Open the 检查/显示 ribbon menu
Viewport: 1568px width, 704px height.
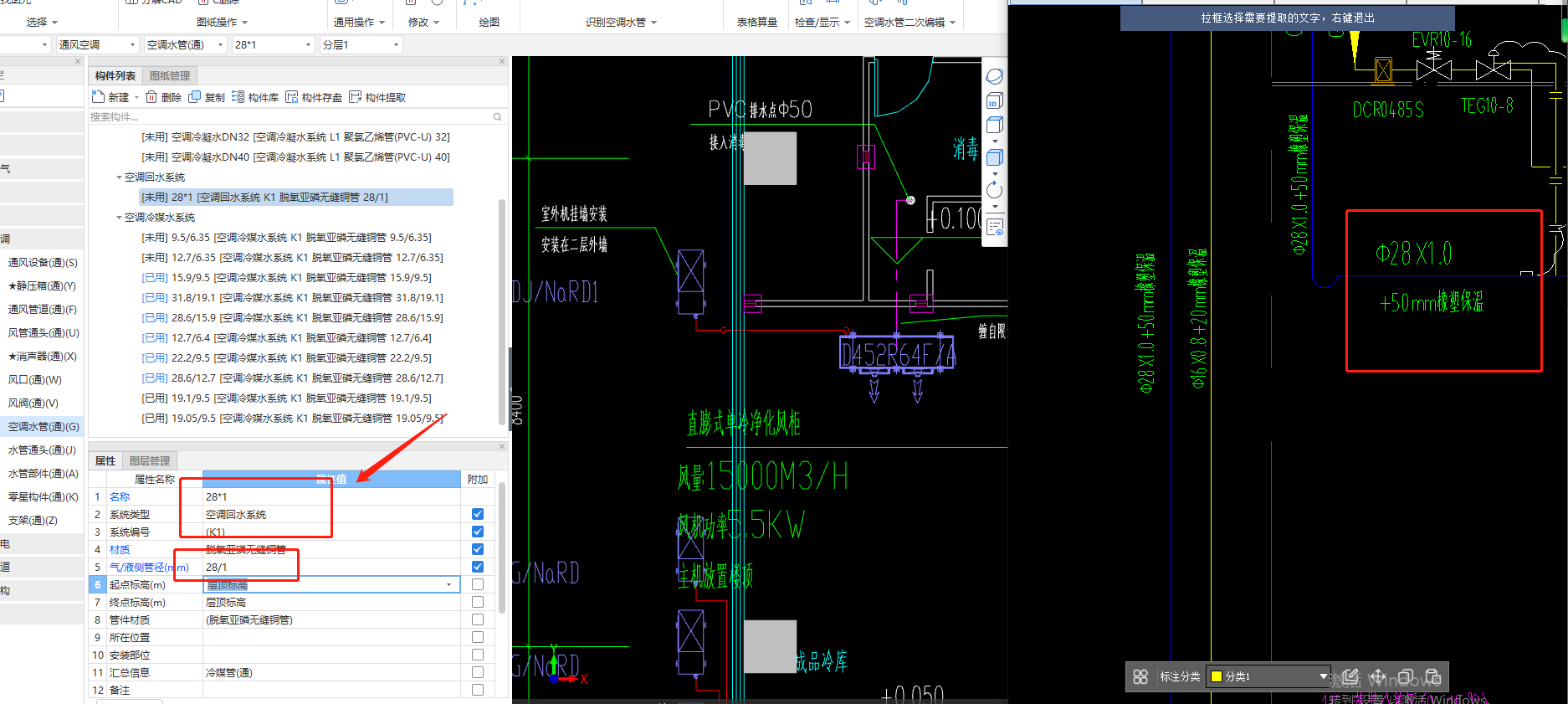tap(822, 23)
